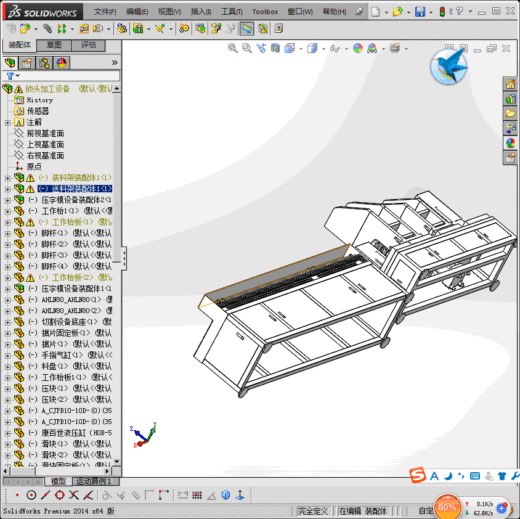This screenshot has width=520, height=519.
Task: Open the PropertyManager tab icon
Action: pyautogui.click(x=27, y=63)
